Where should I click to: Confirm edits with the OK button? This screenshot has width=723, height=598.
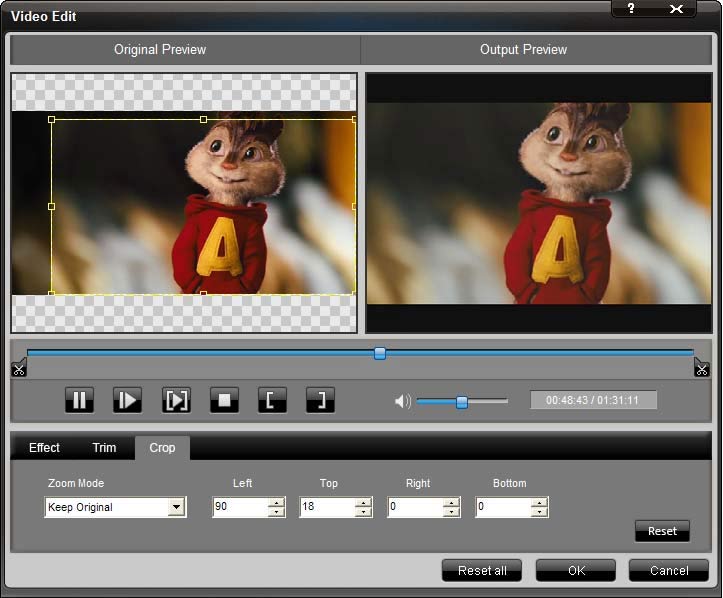tap(576, 570)
